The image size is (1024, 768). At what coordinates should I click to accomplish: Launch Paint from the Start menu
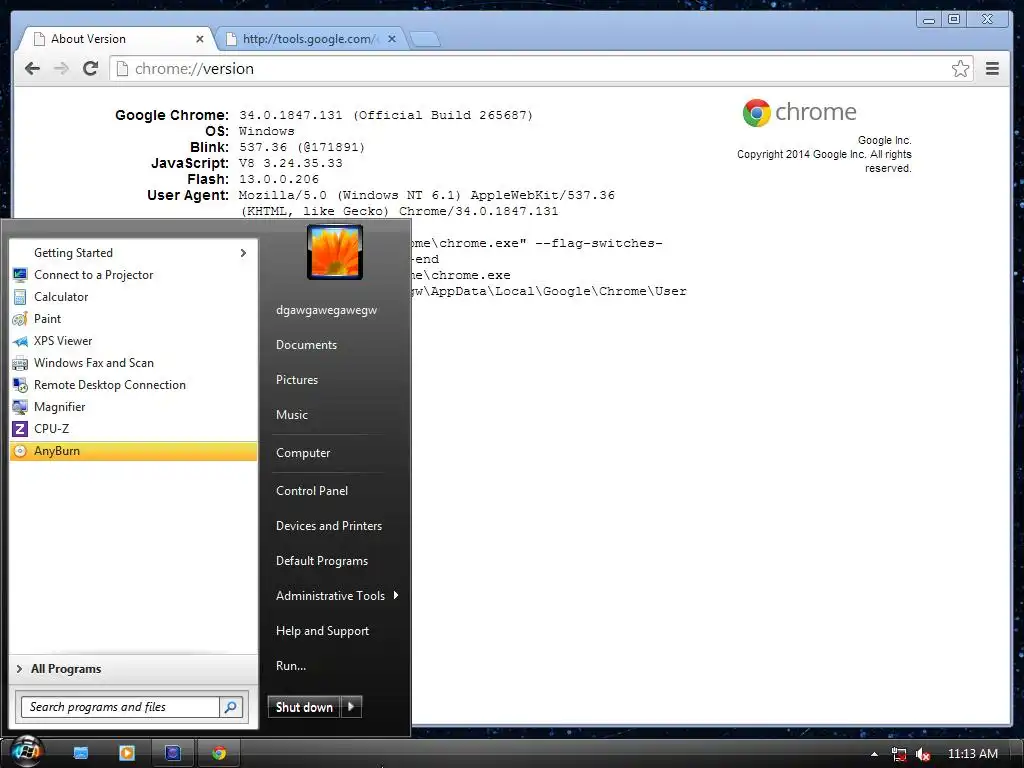coord(134,319)
